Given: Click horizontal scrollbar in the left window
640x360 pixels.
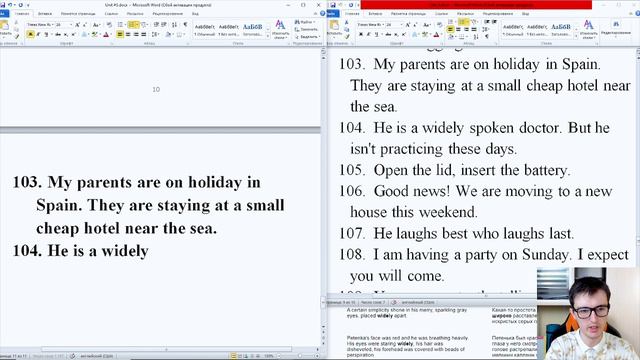Looking at the screenshot, I should pyautogui.click(x=167, y=349).
